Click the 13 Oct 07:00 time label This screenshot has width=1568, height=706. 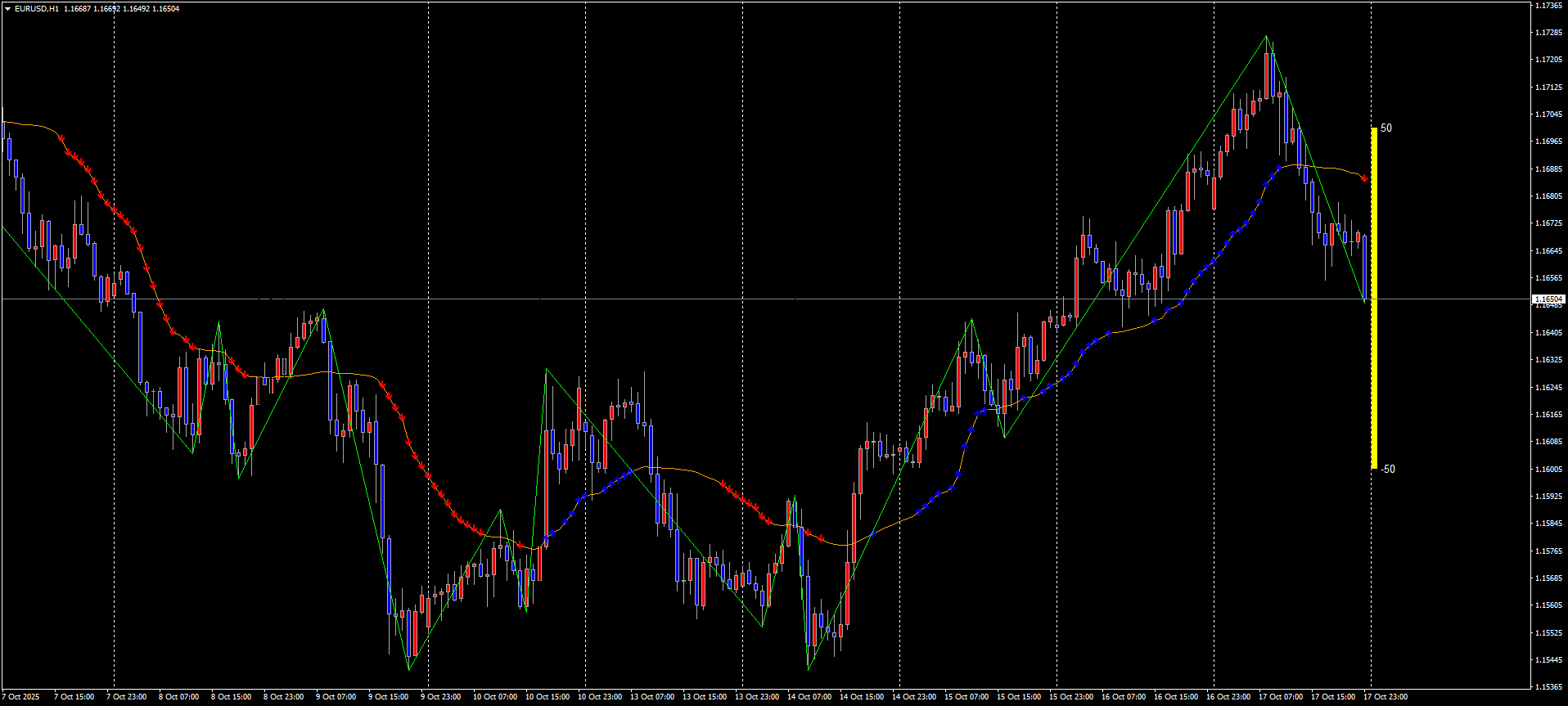pos(652,697)
